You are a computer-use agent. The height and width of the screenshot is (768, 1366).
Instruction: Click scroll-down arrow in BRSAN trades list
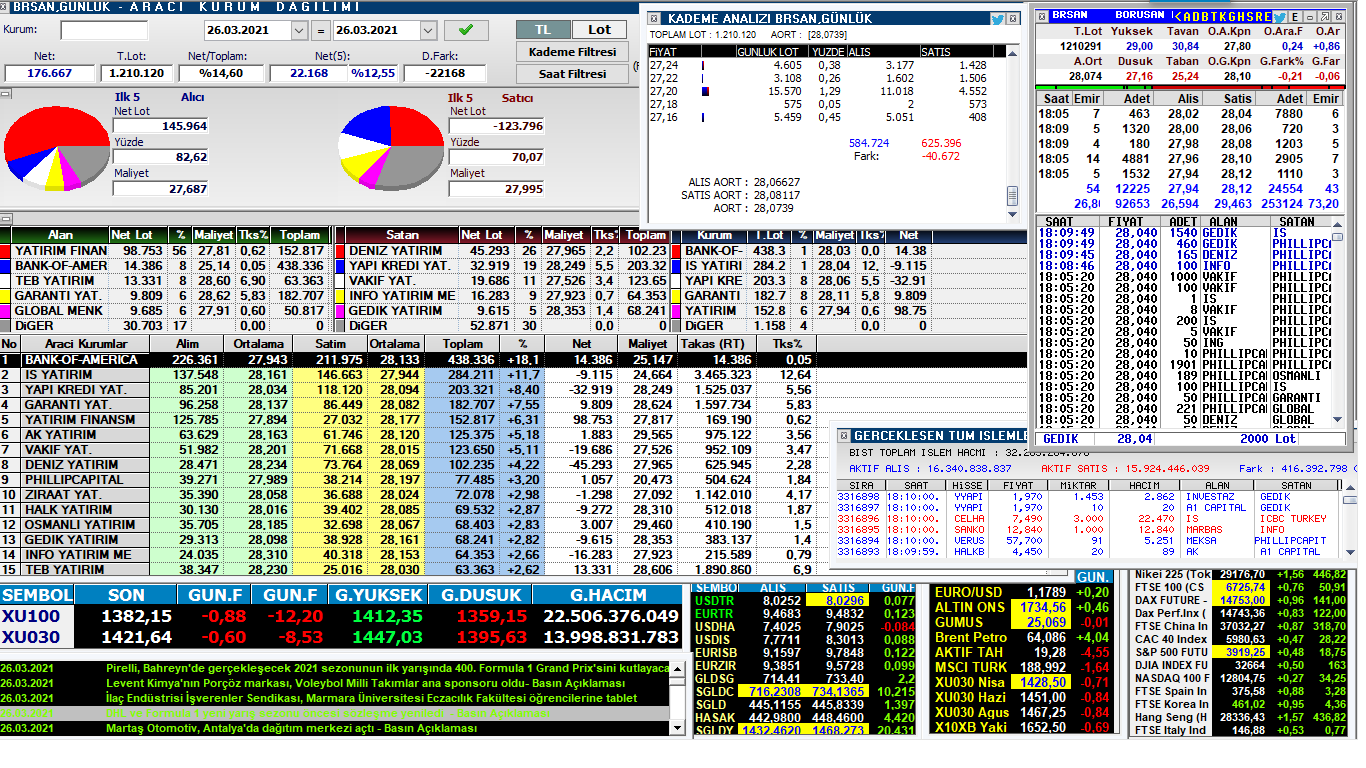(1338, 420)
